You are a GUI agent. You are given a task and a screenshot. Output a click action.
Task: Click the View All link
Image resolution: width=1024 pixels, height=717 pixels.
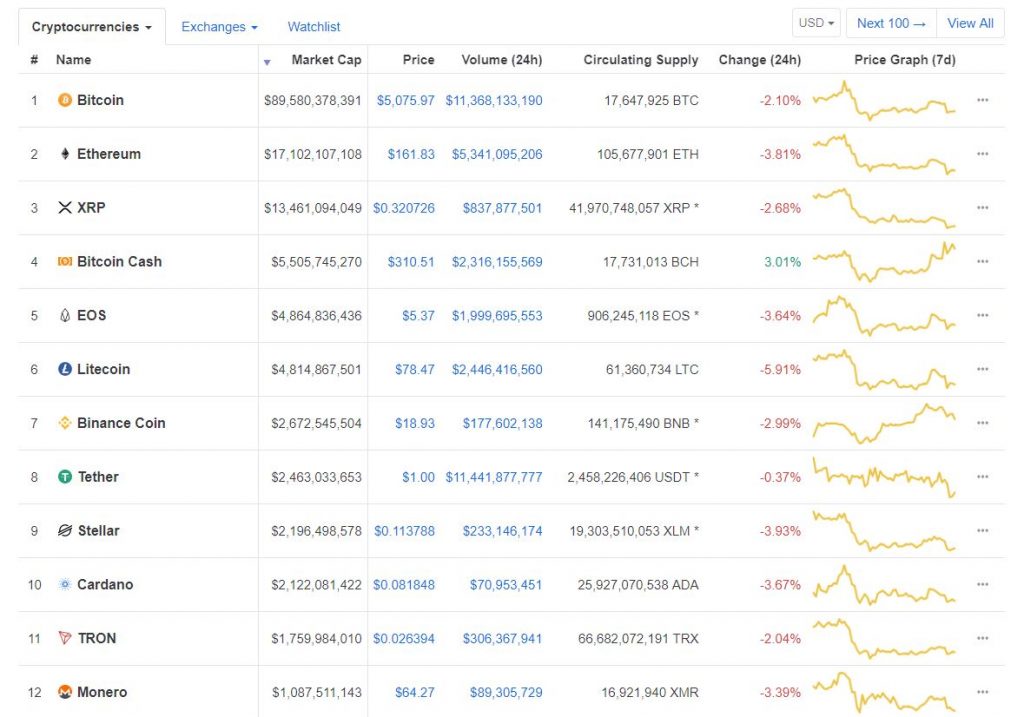970,22
